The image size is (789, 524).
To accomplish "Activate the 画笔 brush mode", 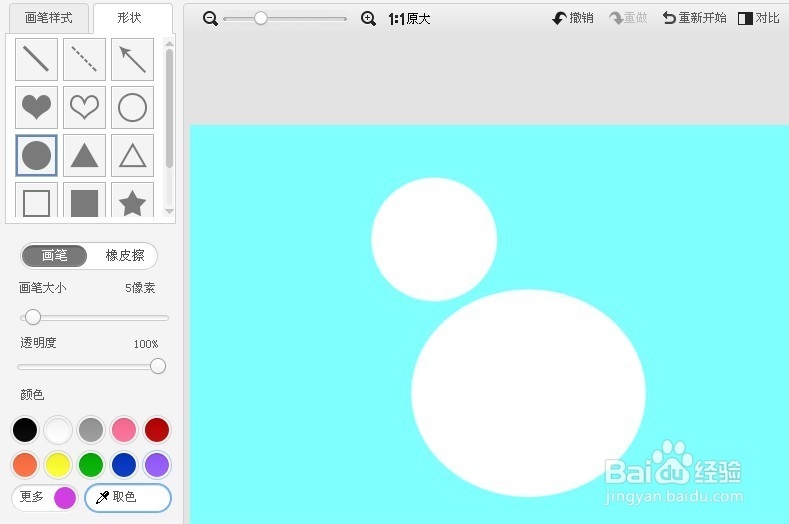I will (54, 256).
